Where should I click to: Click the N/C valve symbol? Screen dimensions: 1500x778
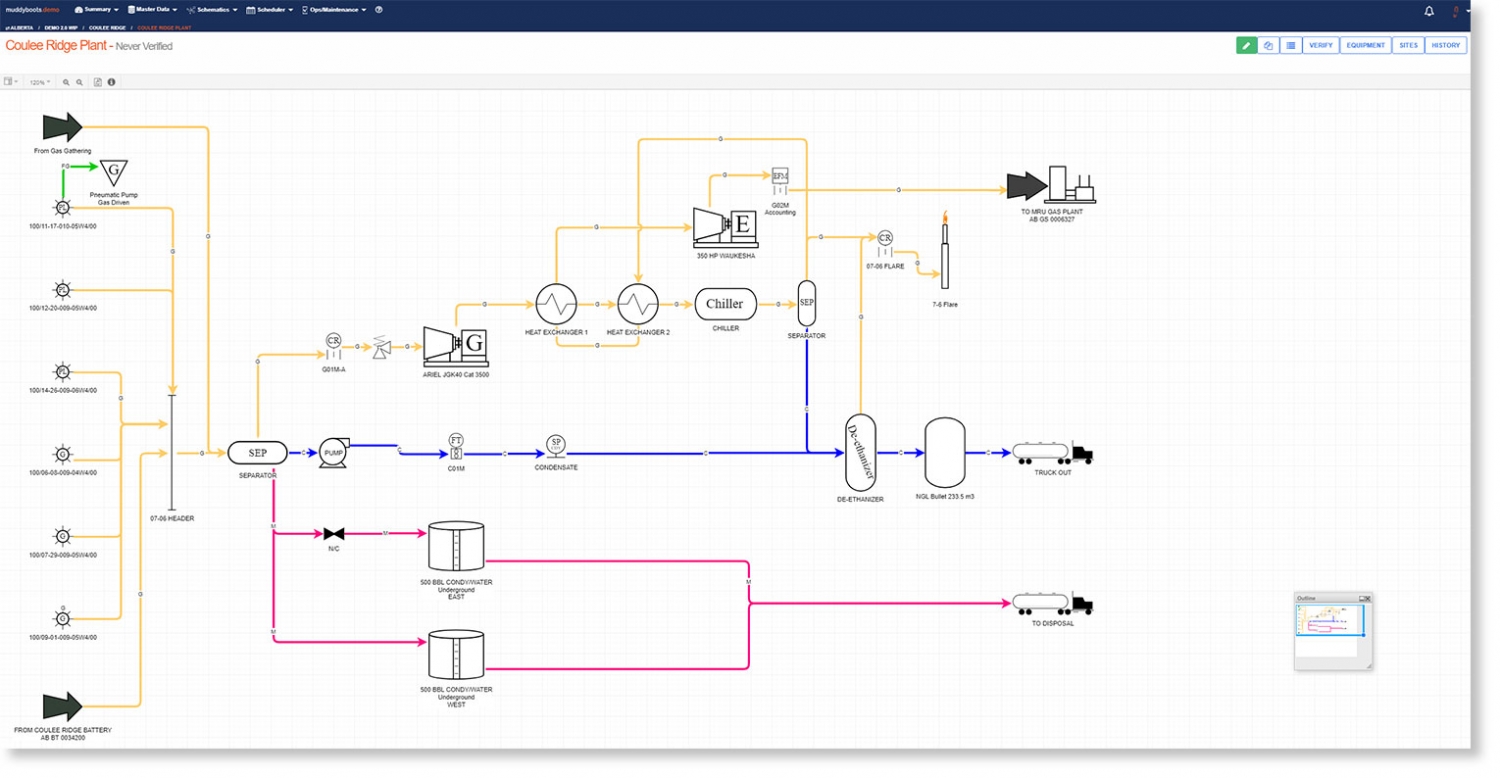click(x=334, y=534)
